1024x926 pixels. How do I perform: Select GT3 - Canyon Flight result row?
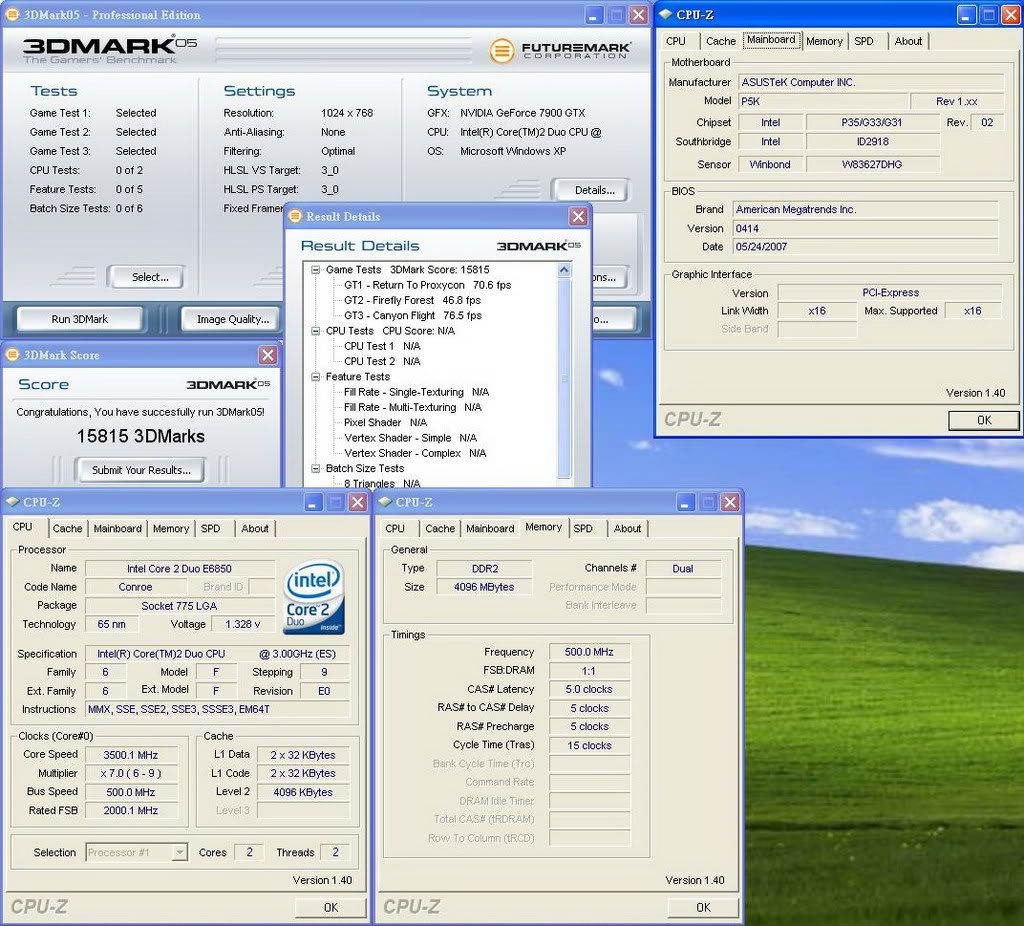413,315
